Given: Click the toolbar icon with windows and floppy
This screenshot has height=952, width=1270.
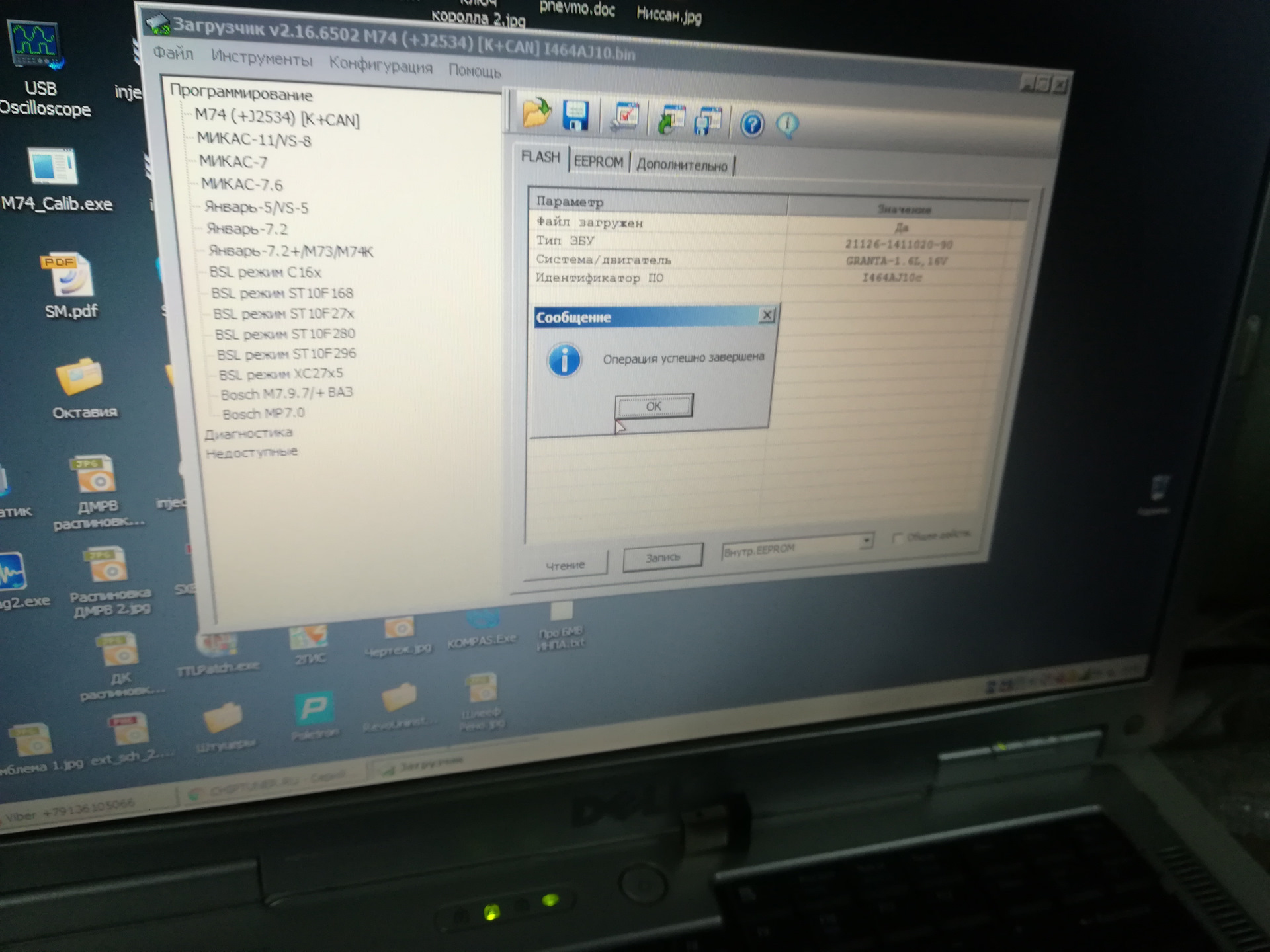Looking at the screenshot, I should click(708, 121).
